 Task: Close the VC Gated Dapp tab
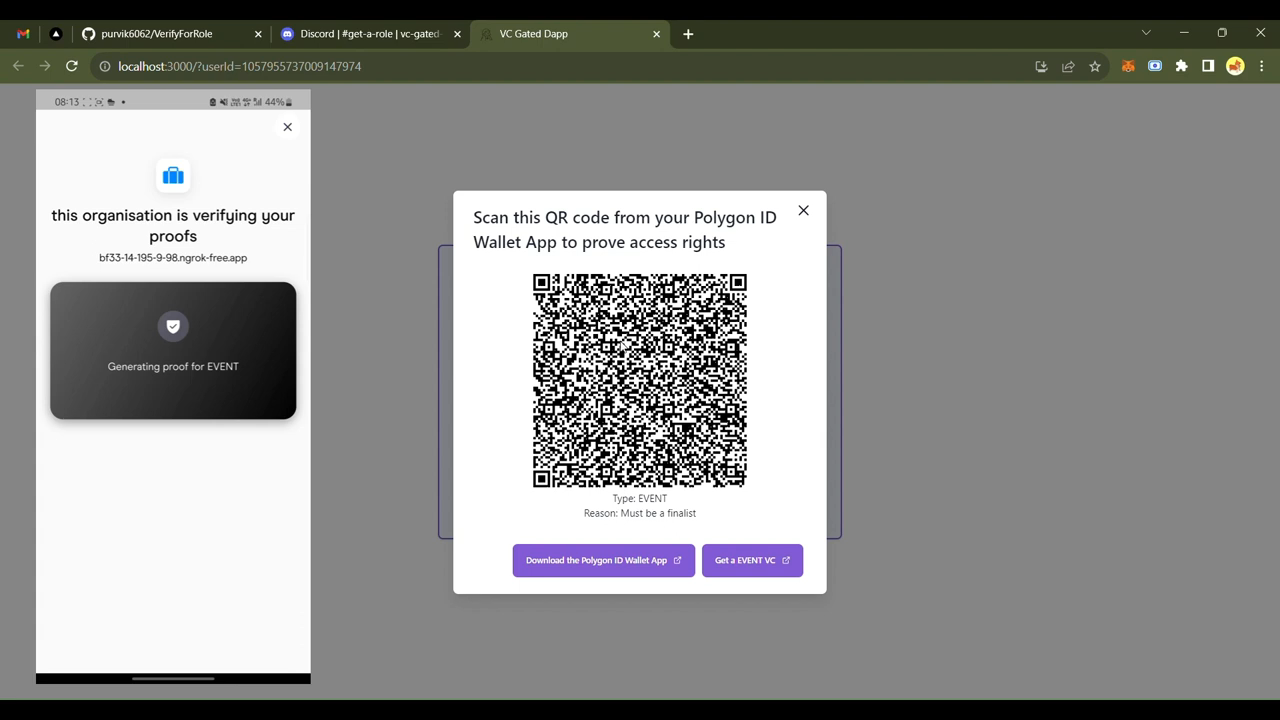coord(656,34)
